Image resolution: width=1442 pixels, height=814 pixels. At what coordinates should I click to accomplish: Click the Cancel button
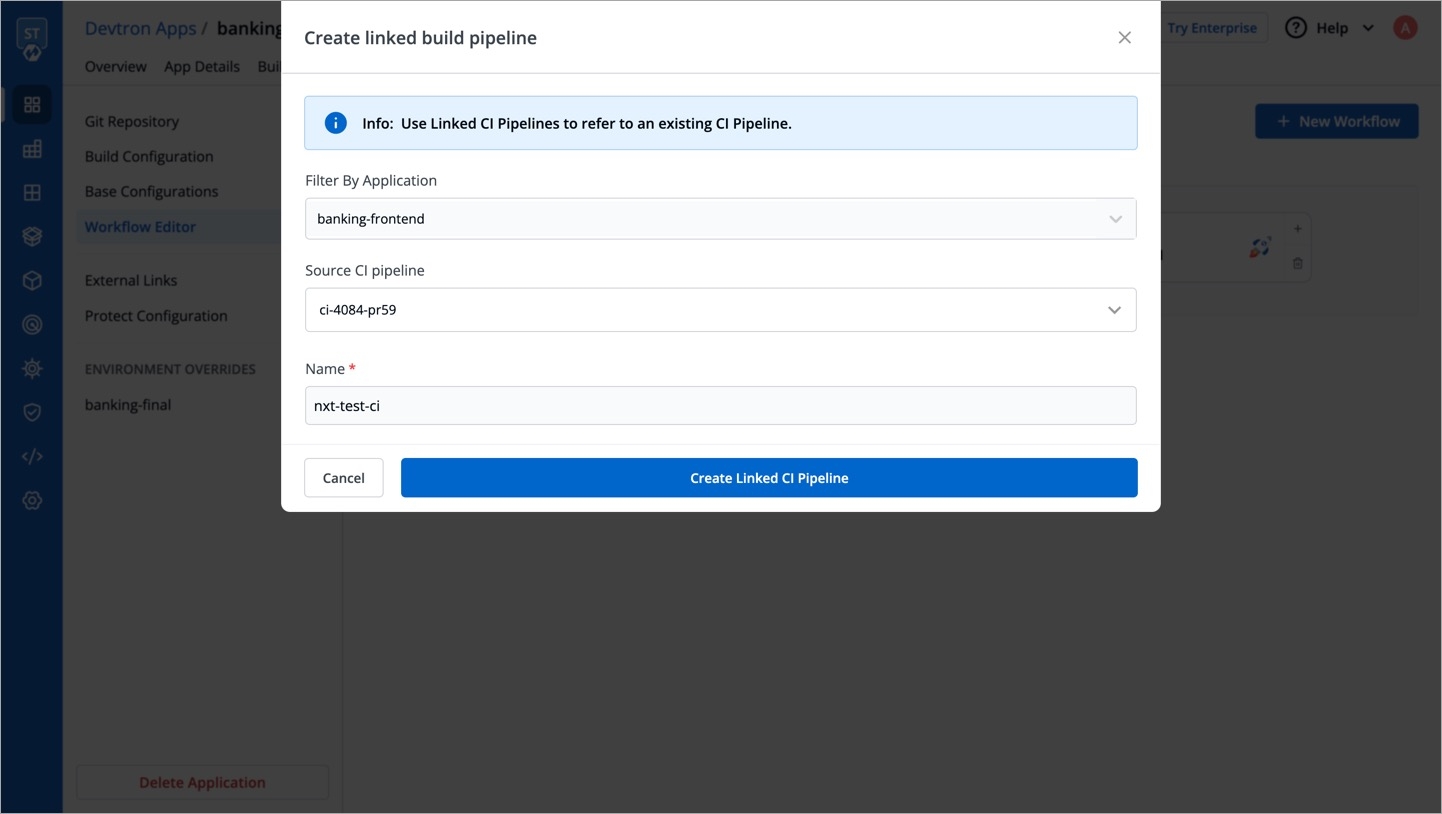pyautogui.click(x=343, y=478)
